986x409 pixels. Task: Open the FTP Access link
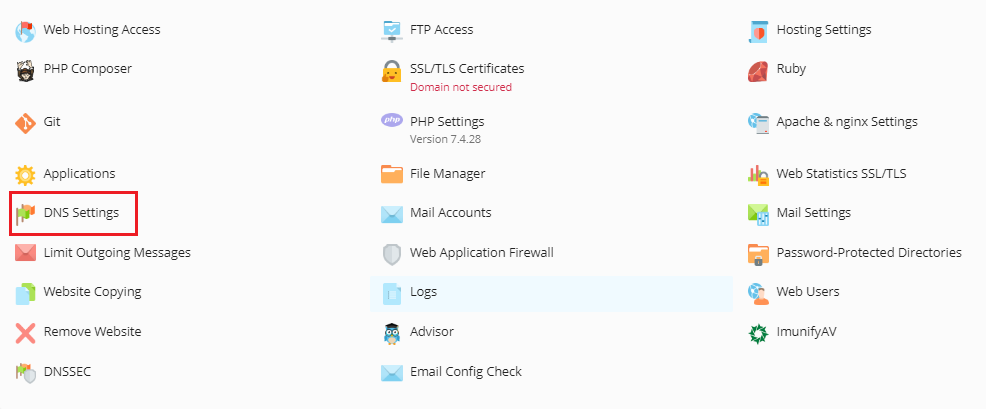(x=441, y=30)
